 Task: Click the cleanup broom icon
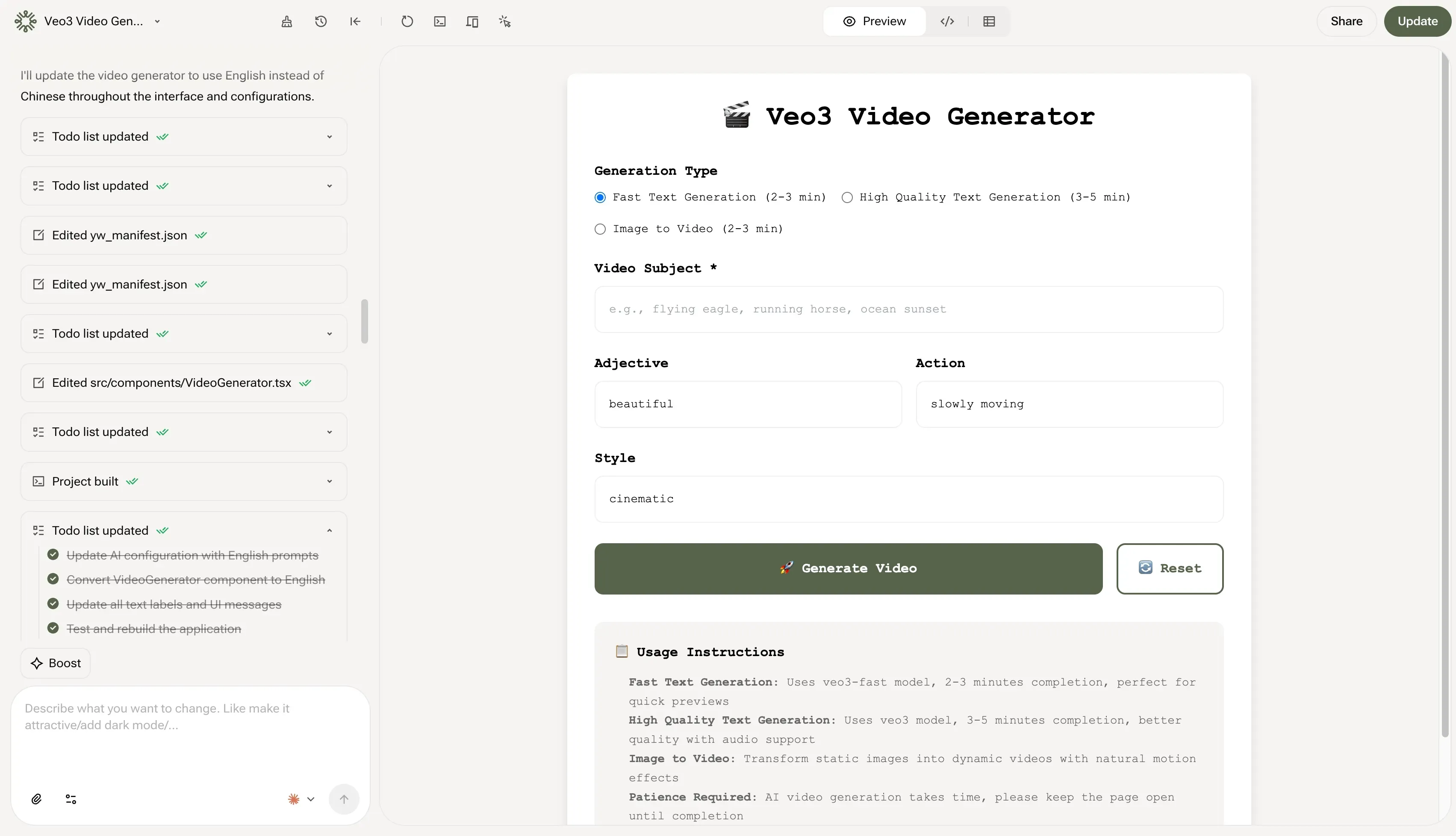point(286,21)
